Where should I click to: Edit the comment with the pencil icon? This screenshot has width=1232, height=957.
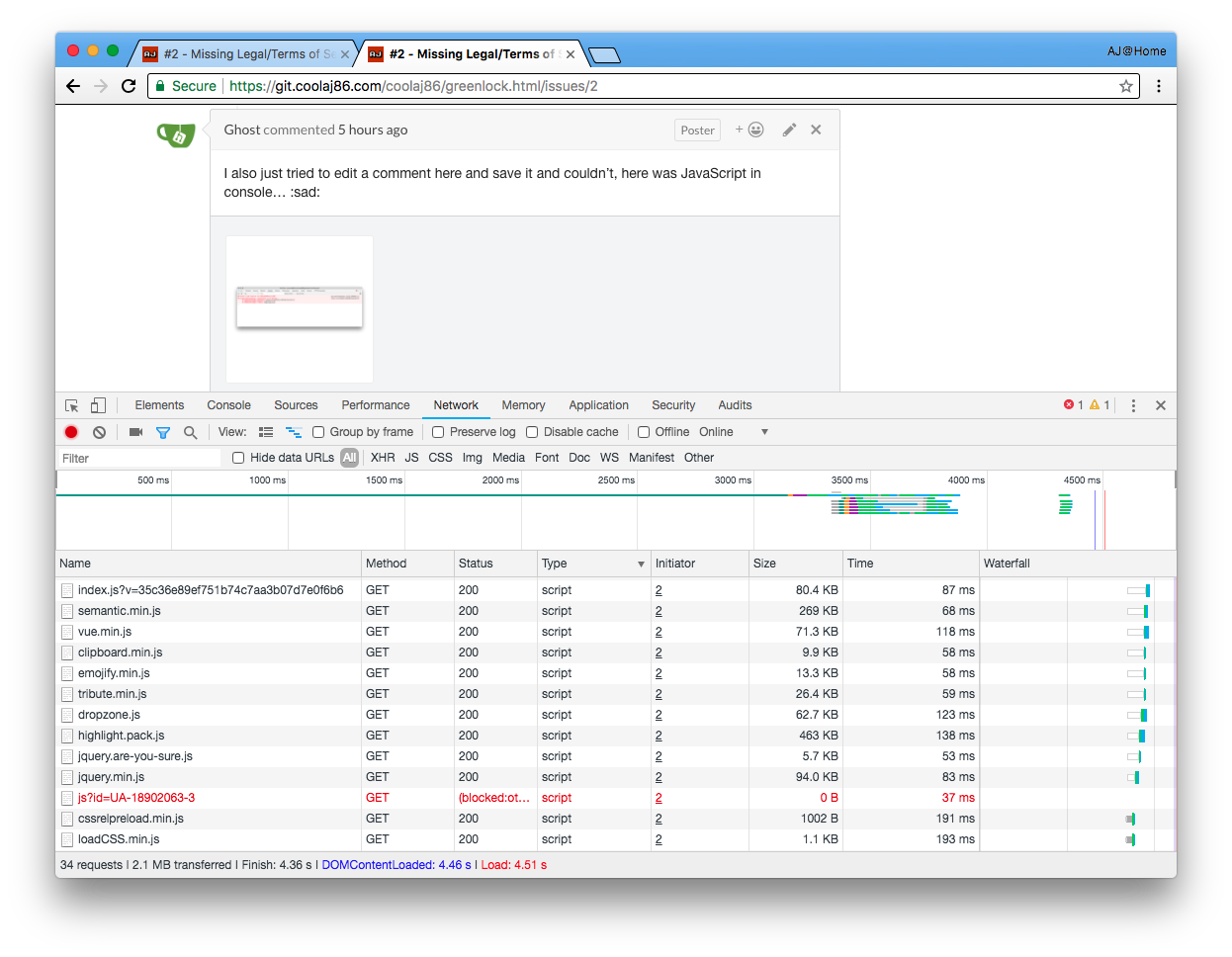coord(789,130)
